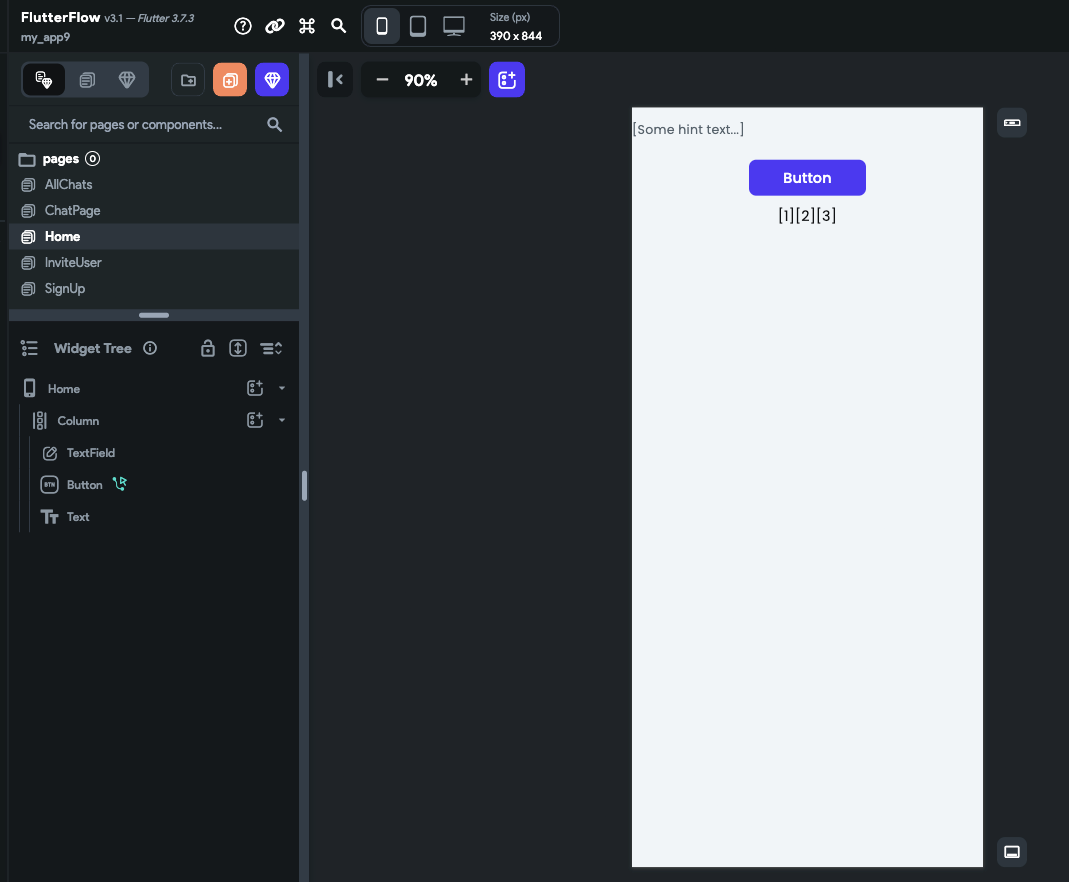Viewport: 1069px width, 882px height.
Task: Select the phone device preview
Action: pyautogui.click(x=382, y=26)
